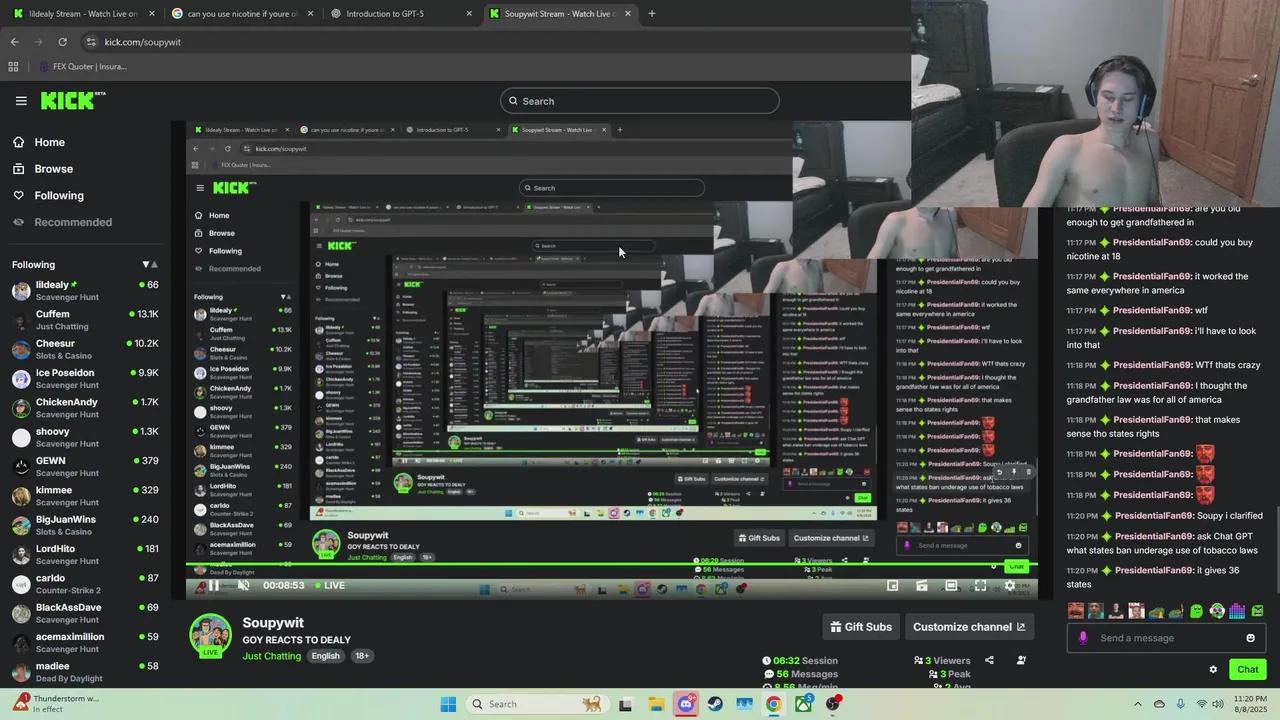The image size is (1280, 720).
Task: Share the stream via share icon
Action: (x=989, y=660)
